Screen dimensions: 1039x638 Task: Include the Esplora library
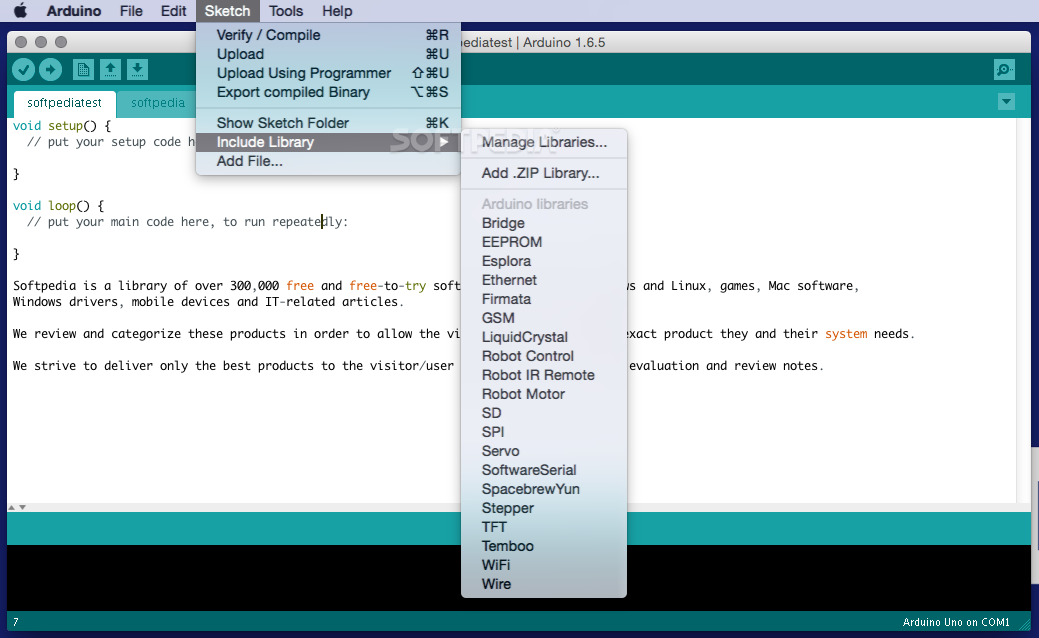[543, 261]
